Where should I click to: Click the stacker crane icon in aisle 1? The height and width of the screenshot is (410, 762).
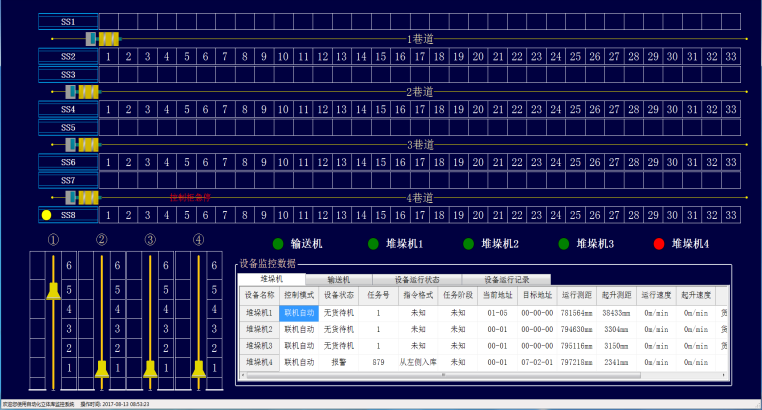point(103,39)
